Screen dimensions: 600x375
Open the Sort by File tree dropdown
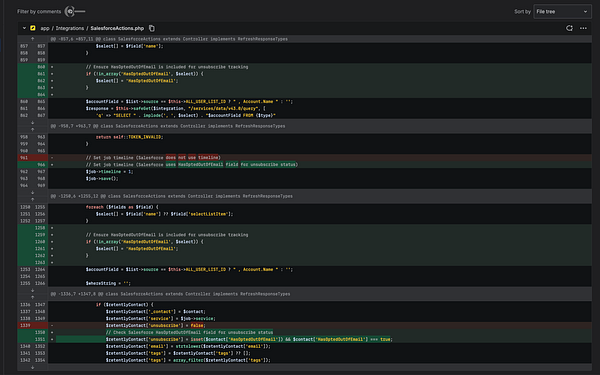tap(562, 11)
